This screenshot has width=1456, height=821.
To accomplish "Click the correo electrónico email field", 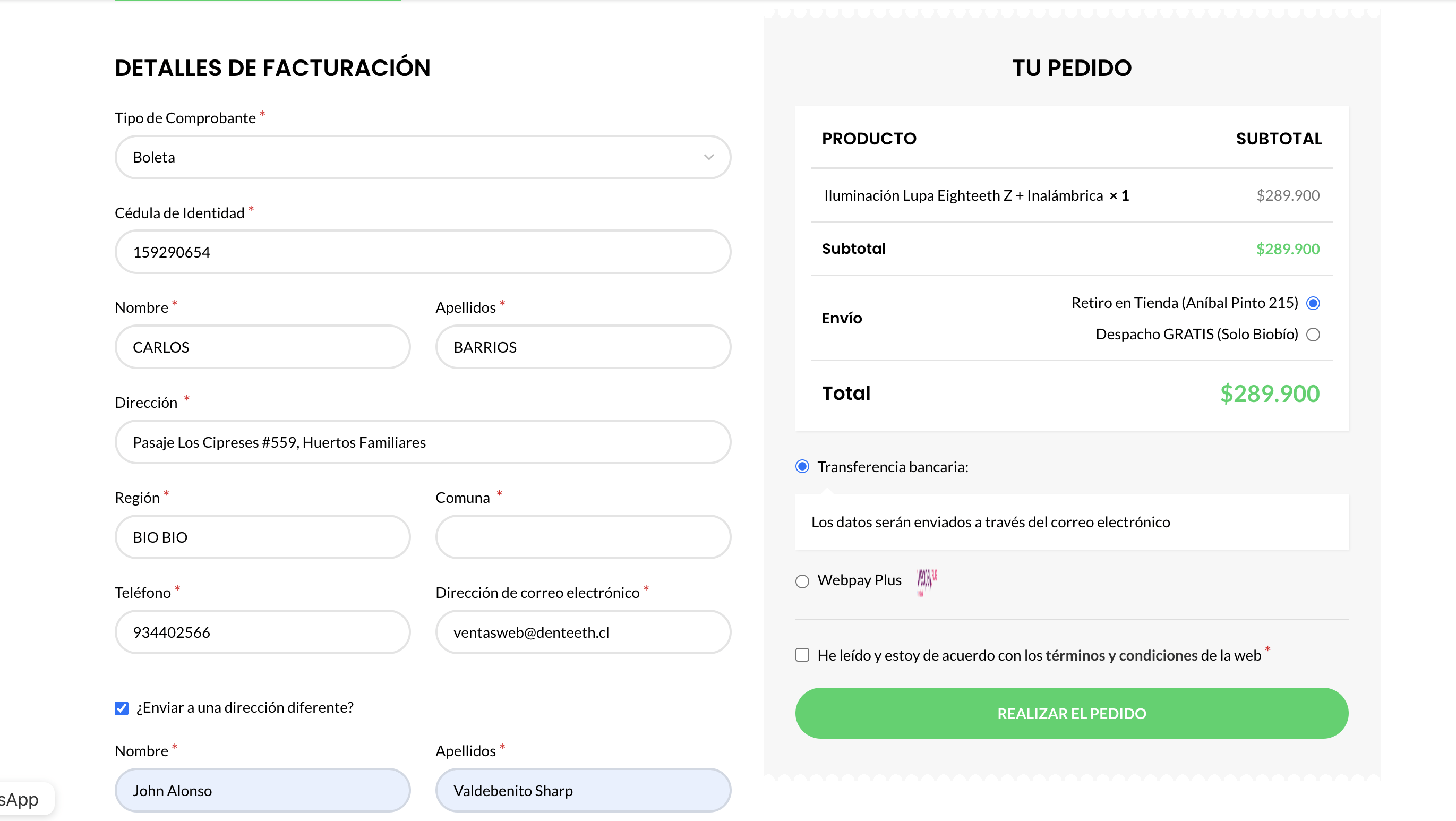I will 583,632.
